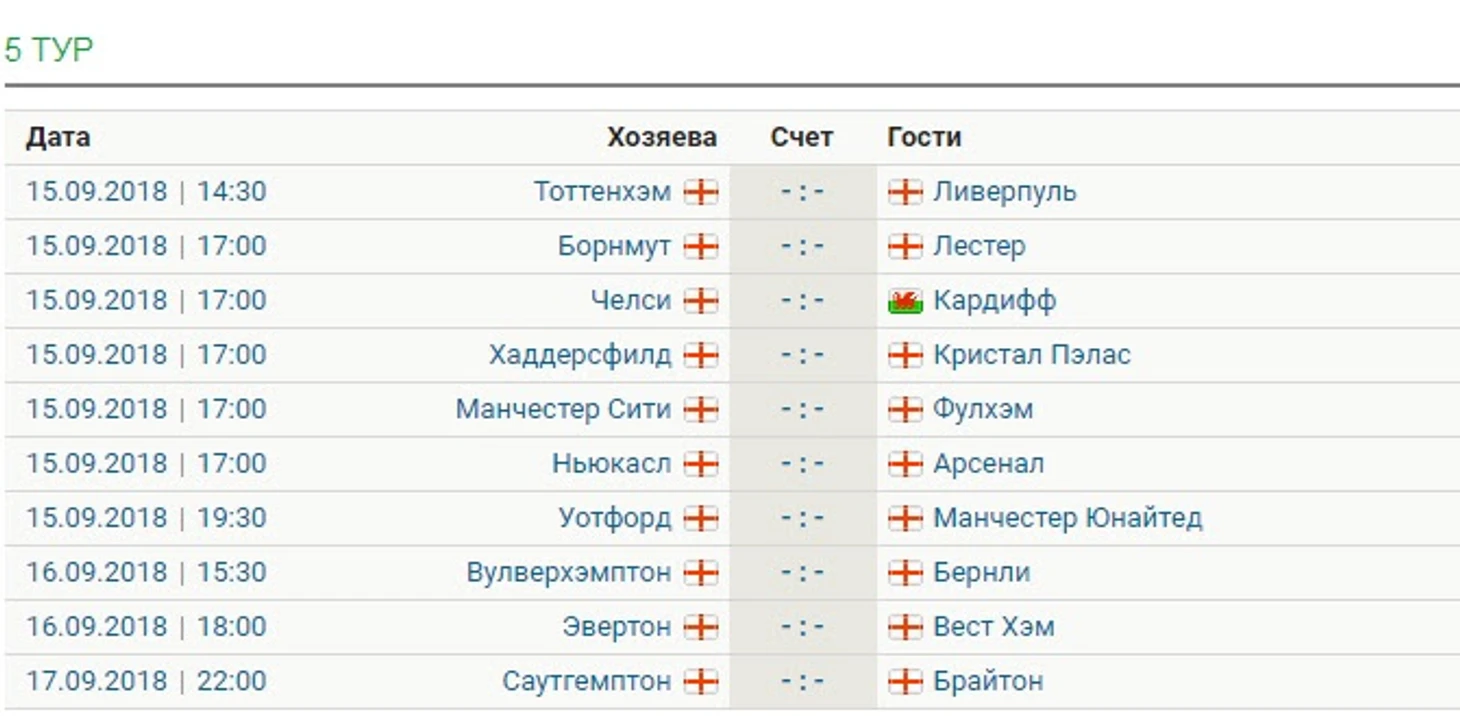Click England flag beside Ливерпуль
The height and width of the screenshot is (716, 1460).
[905, 192]
